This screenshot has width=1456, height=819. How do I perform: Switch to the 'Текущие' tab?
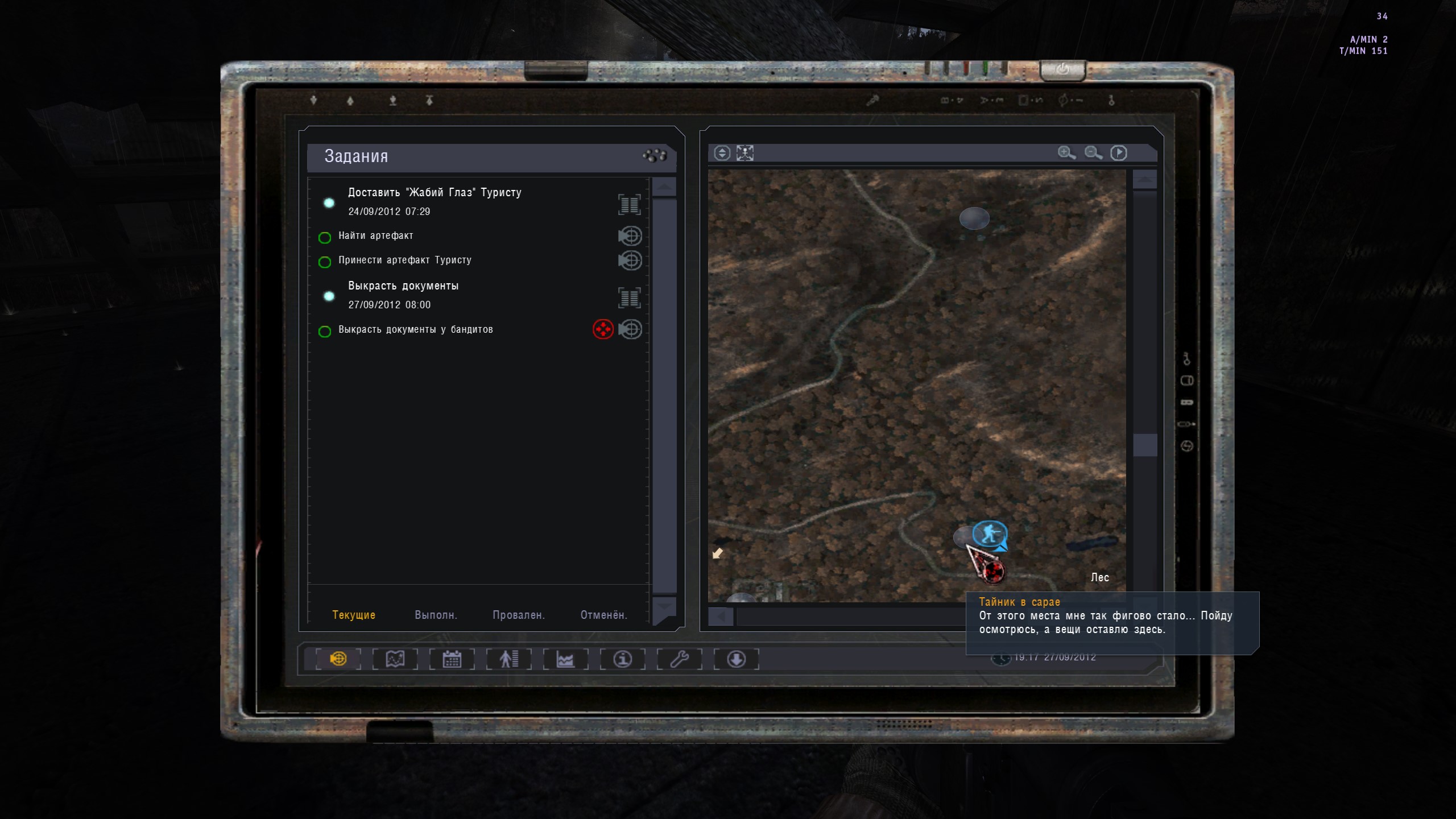tap(354, 615)
